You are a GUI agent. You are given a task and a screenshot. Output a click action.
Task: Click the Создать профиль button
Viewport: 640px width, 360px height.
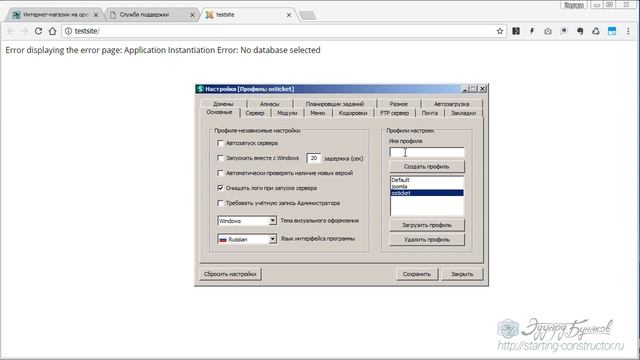(427, 167)
